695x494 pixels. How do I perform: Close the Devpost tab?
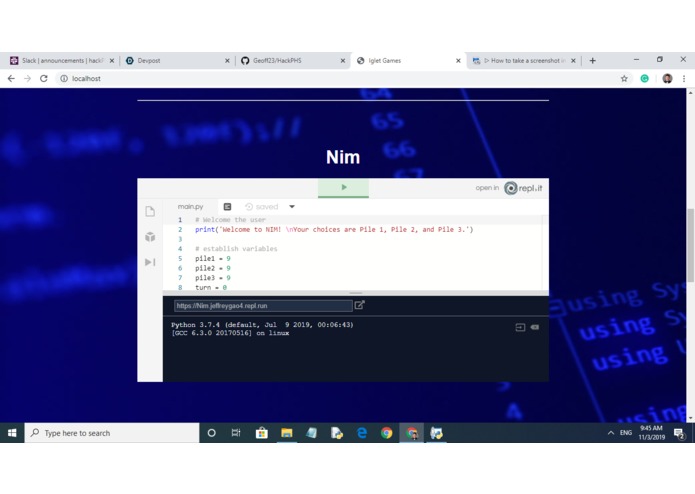click(x=227, y=61)
